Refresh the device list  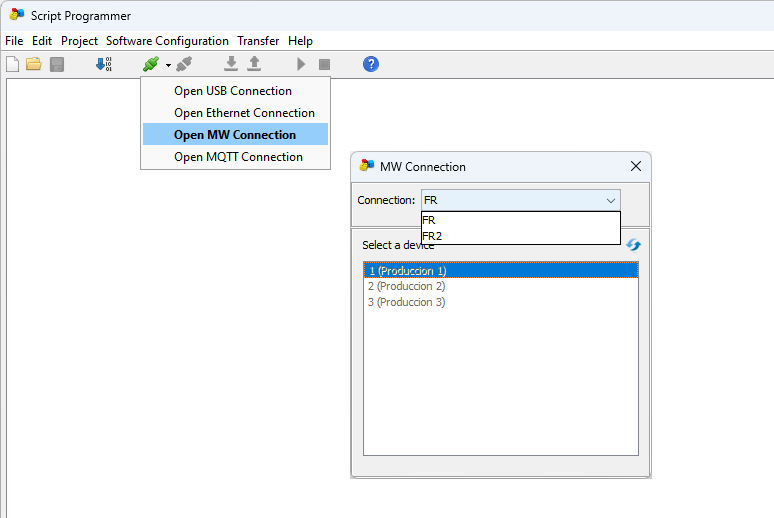pos(633,245)
